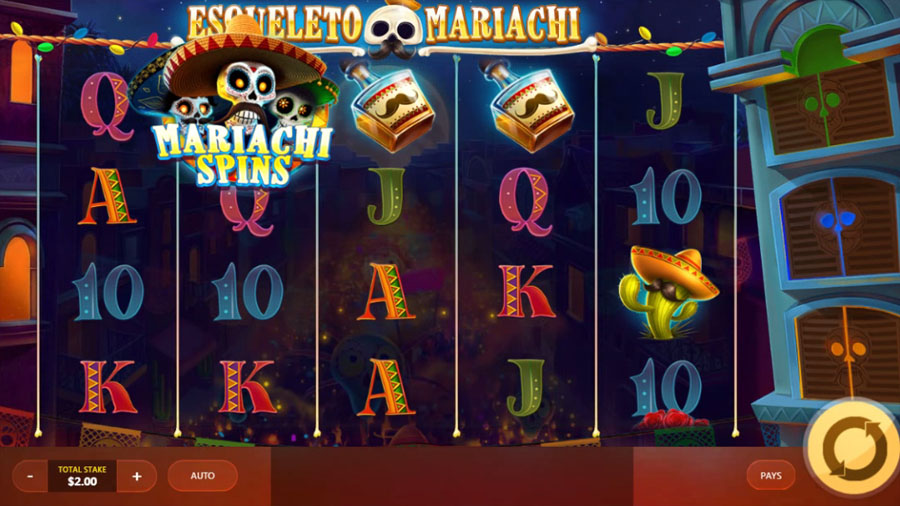Open the AUTO spin options
The width and height of the screenshot is (900, 506).
(203, 476)
